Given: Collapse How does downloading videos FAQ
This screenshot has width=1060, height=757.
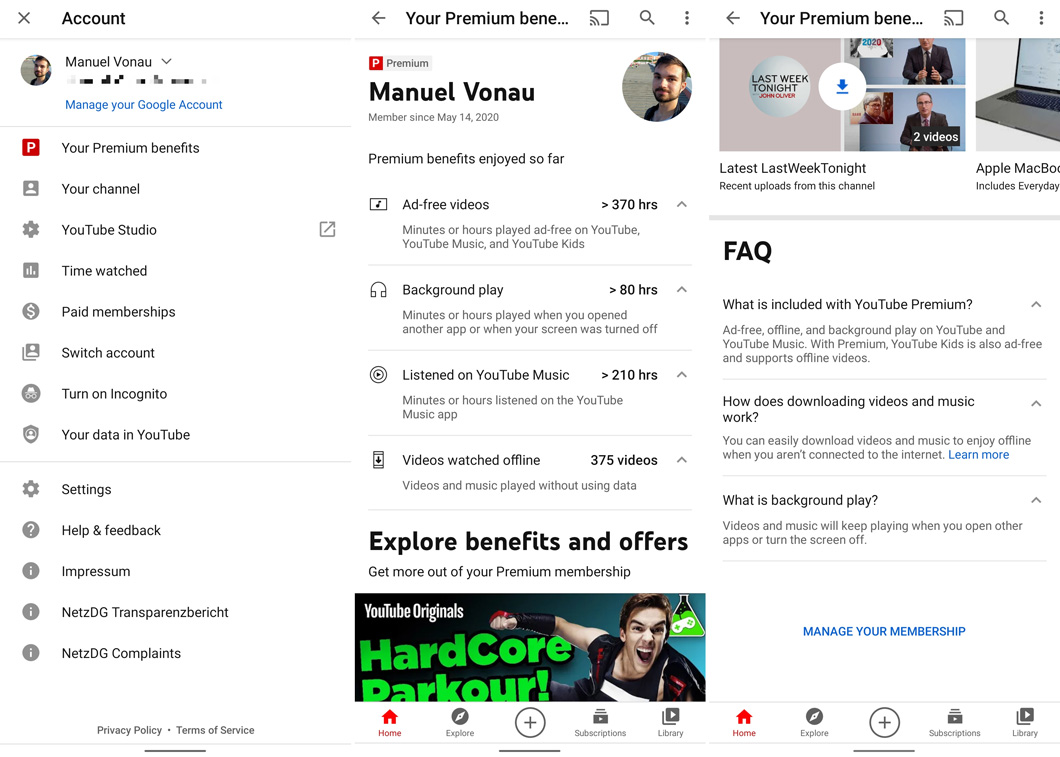Looking at the screenshot, I should point(1036,404).
